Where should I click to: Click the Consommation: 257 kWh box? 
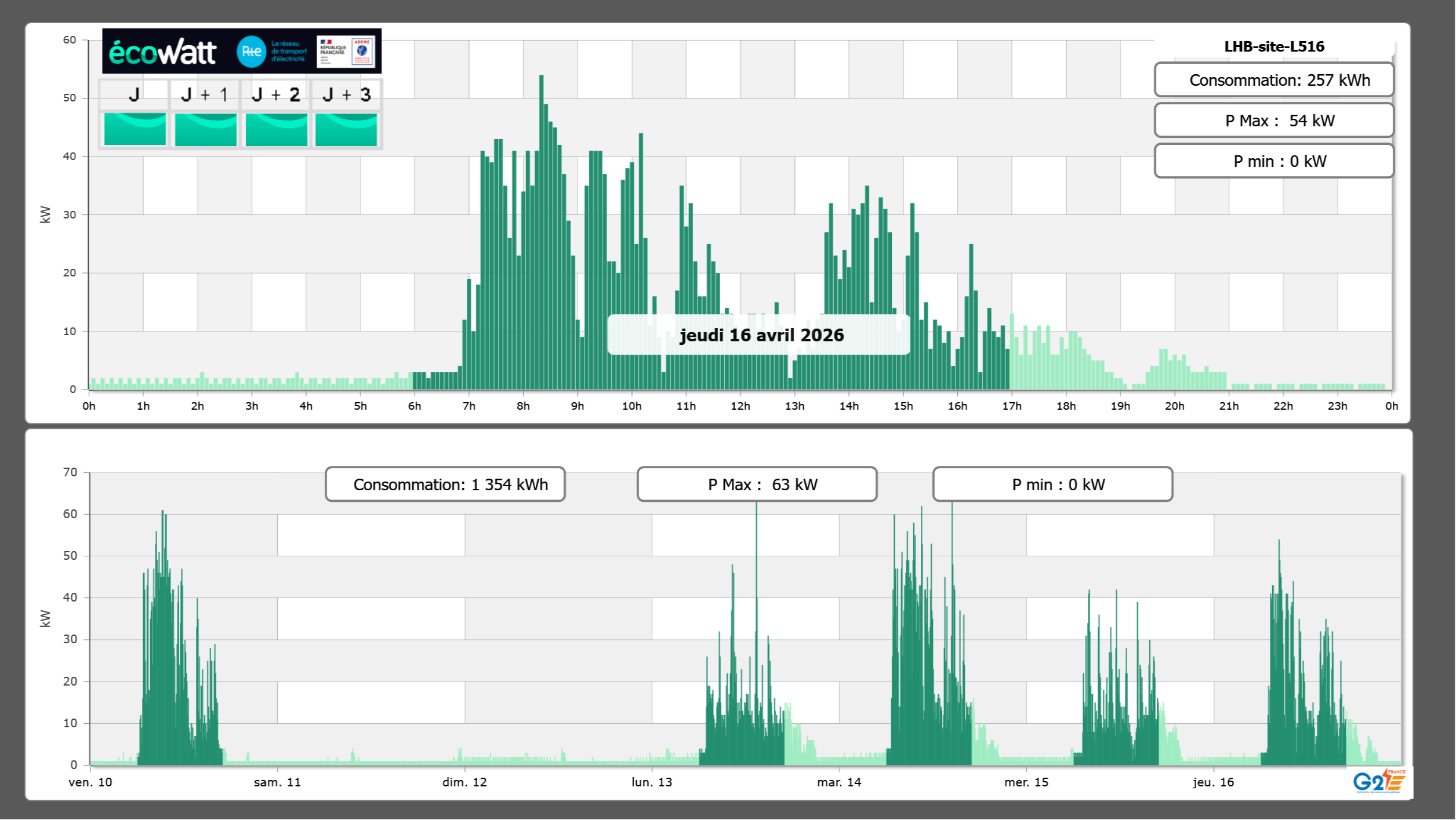pos(1273,80)
